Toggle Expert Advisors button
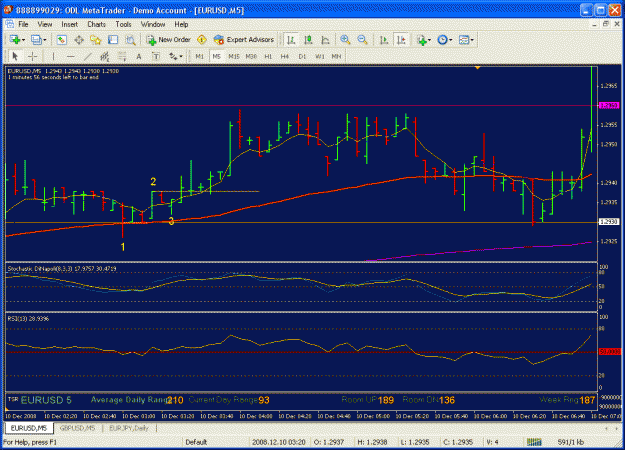 click(x=244, y=40)
